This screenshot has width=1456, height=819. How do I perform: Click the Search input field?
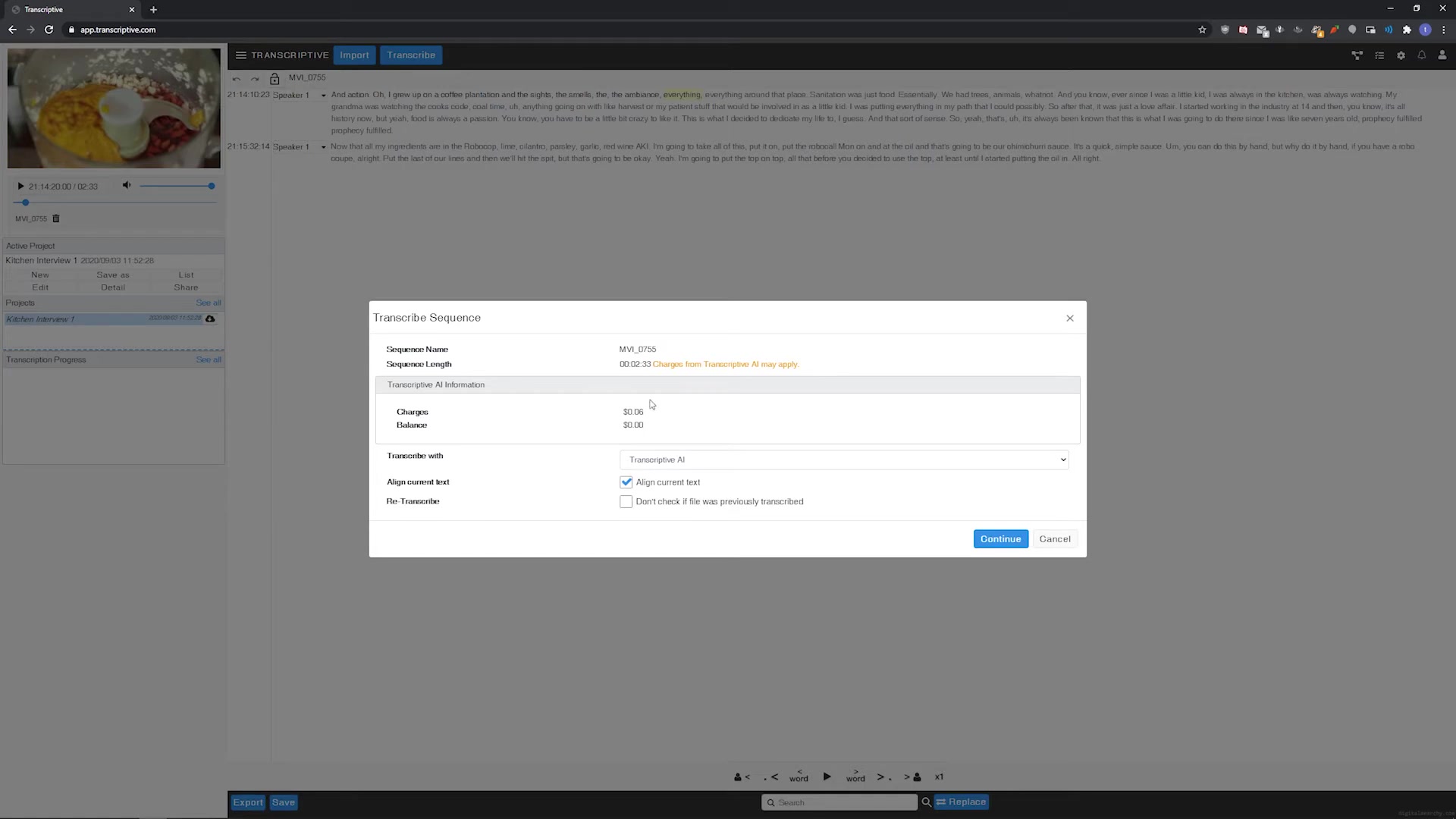click(x=839, y=802)
